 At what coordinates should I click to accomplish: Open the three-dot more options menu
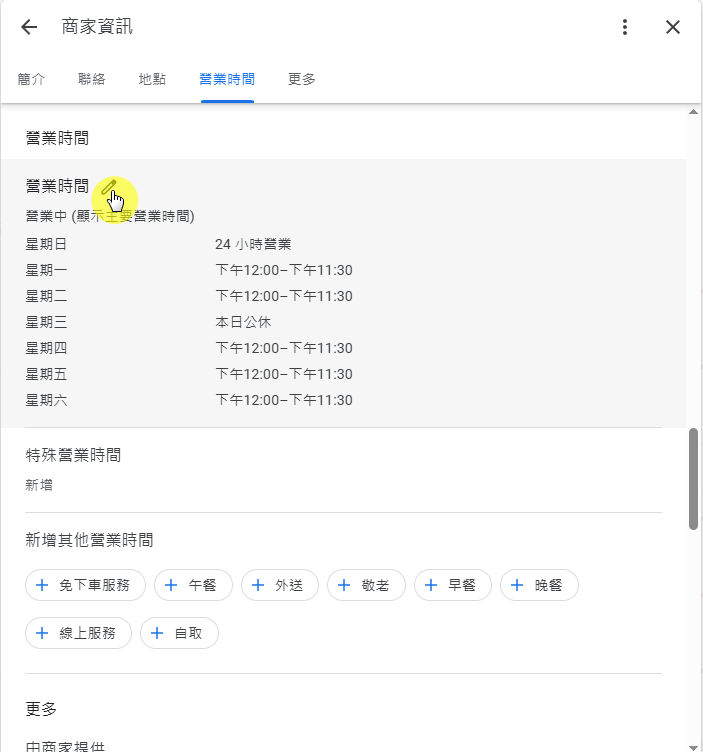(x=624, y=27)
